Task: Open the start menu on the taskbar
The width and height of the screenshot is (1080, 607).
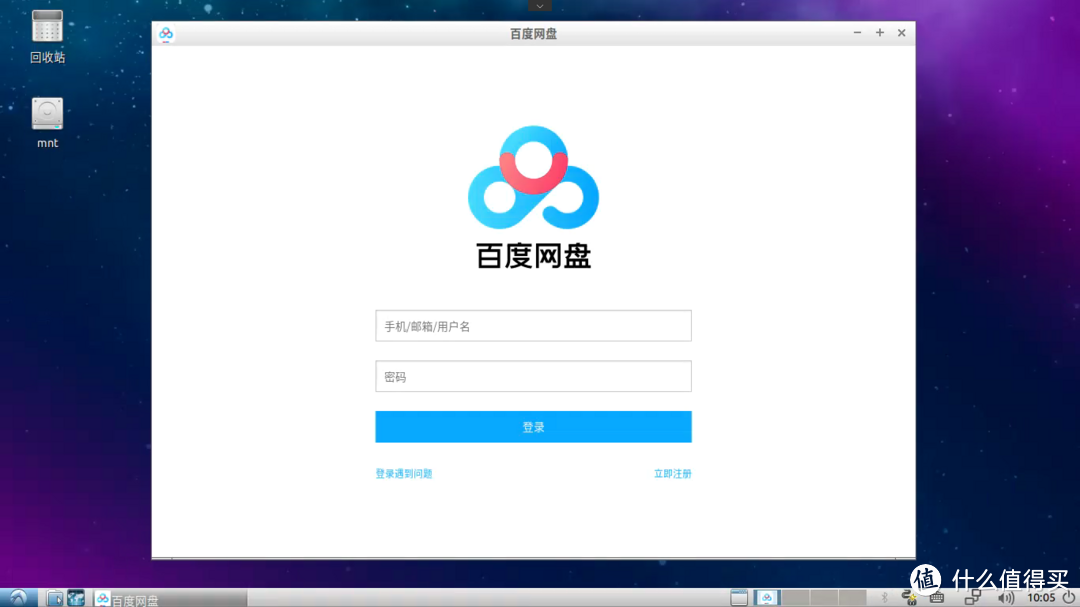Action: pos(18,598)
